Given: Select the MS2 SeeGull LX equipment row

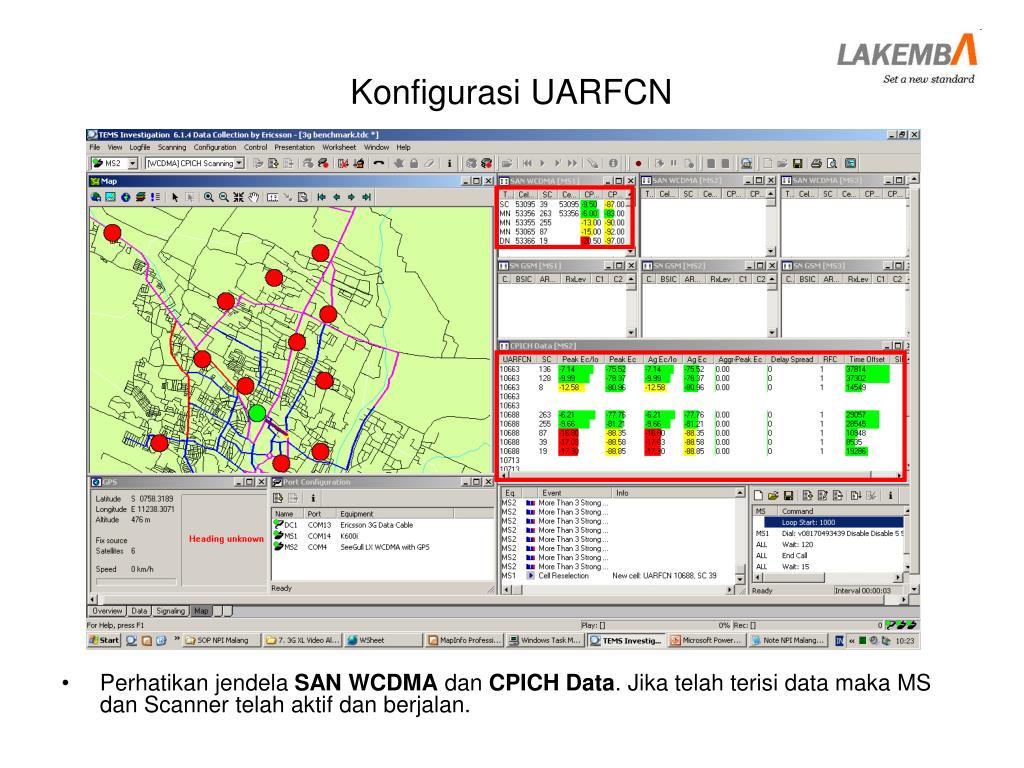Looking at the screenshot, I should [382, 547].
